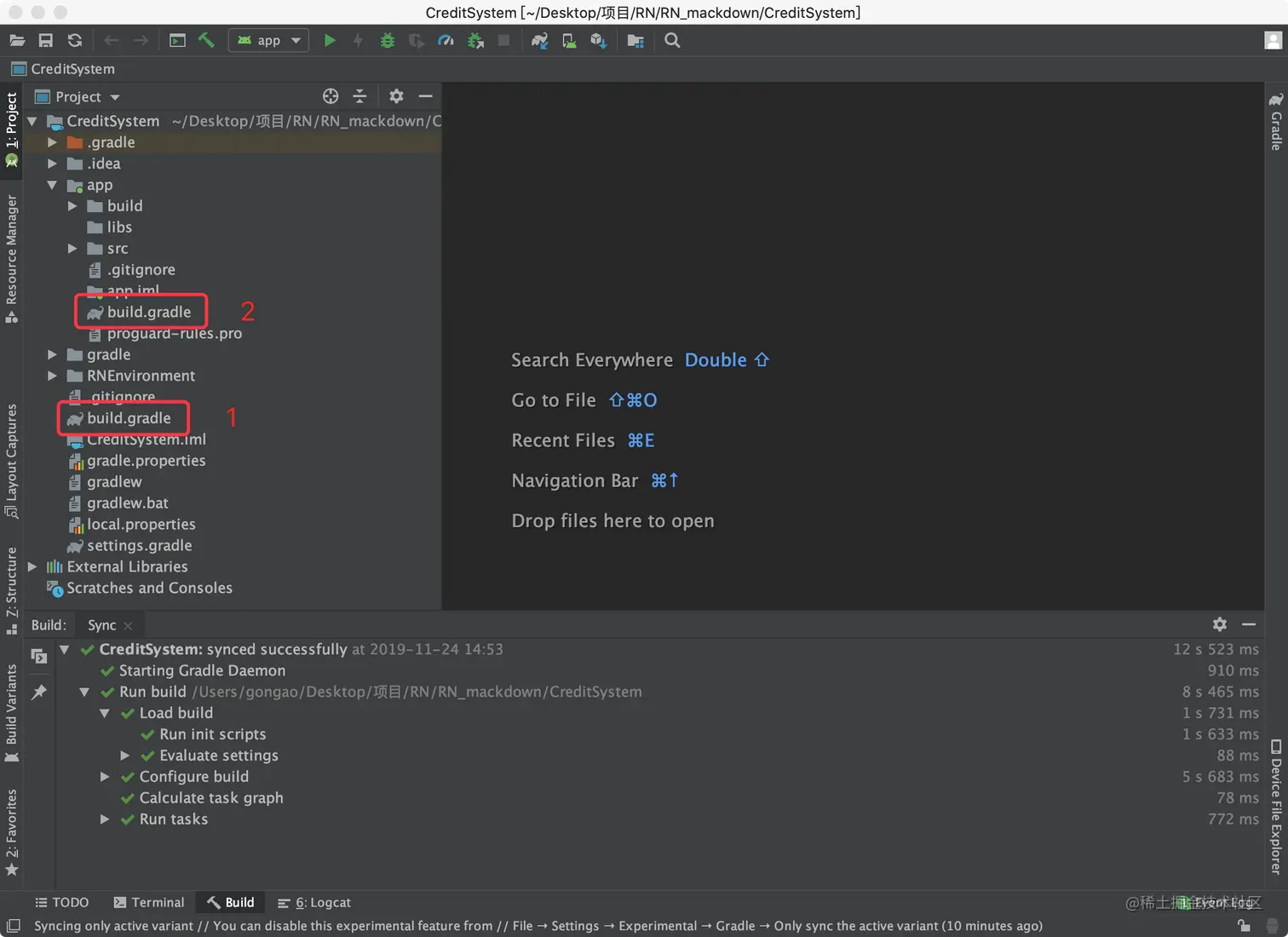This screenshot has width=1288, height=937.
Task: Open the Resource Manager side tab
Action: (x=11, y=258)
